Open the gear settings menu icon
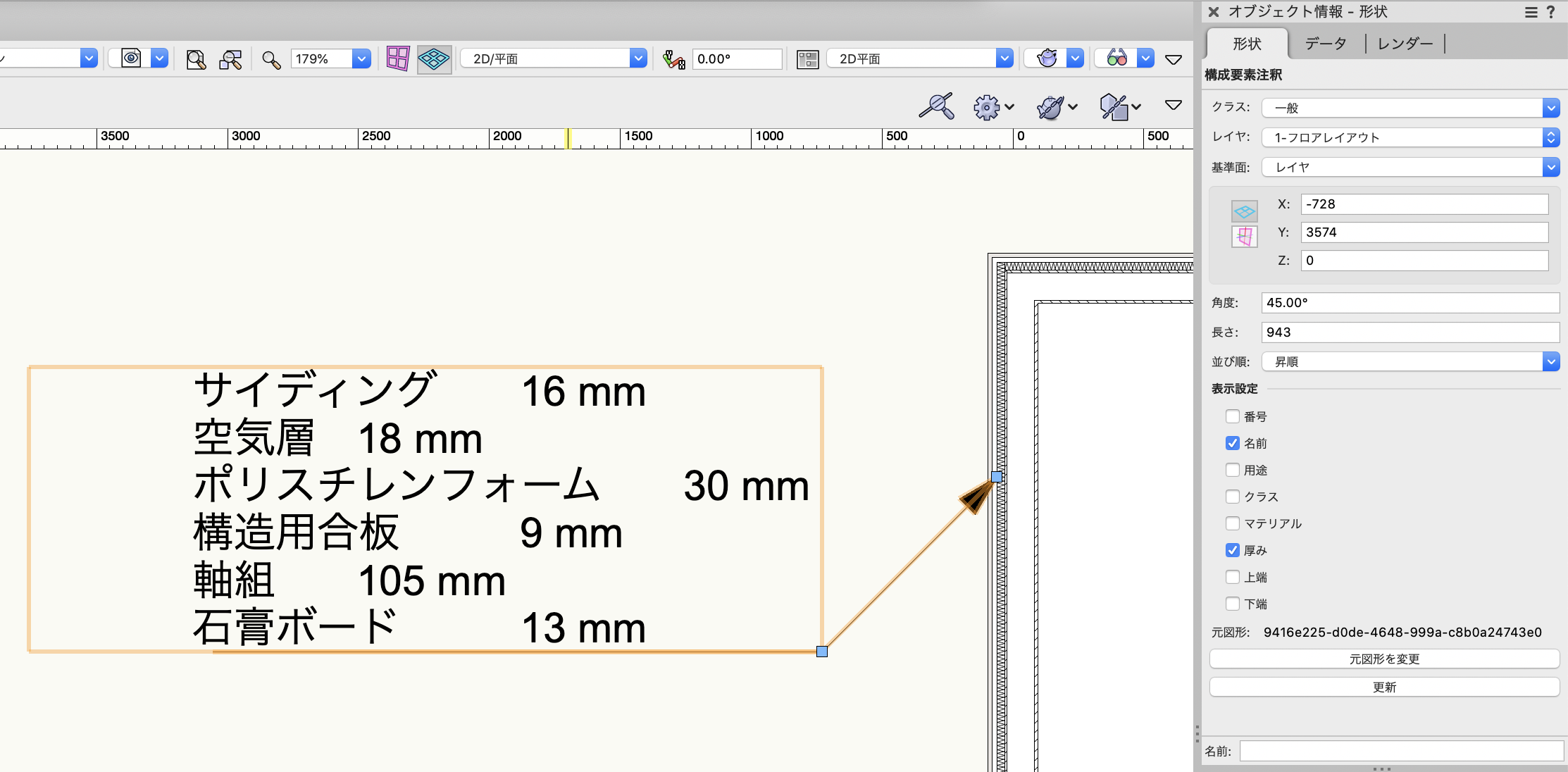1568x772 pixels. 993,107
